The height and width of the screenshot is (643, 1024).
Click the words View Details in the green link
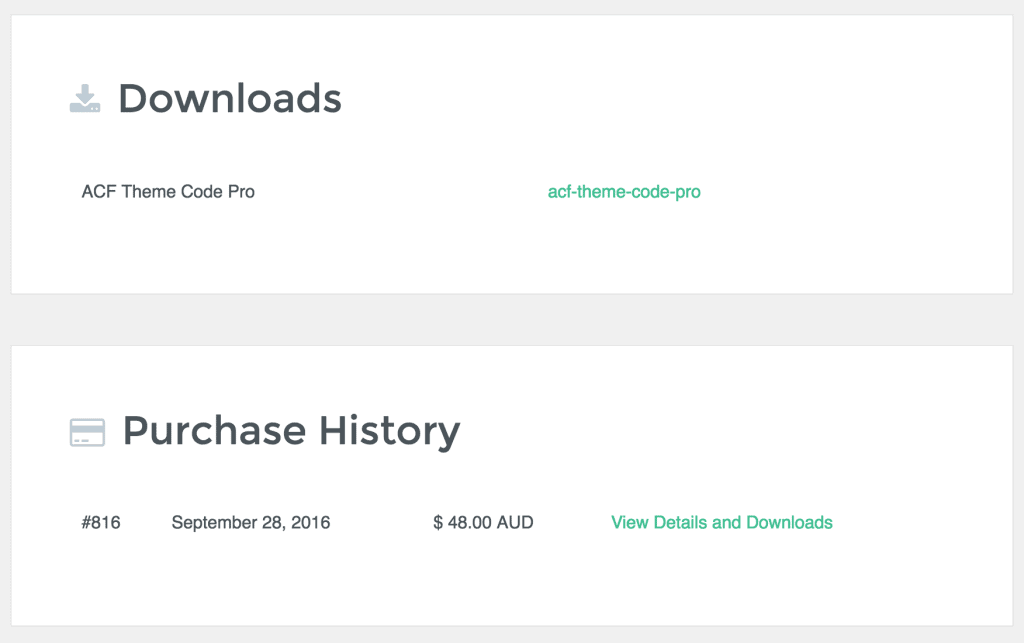point(659,522)
